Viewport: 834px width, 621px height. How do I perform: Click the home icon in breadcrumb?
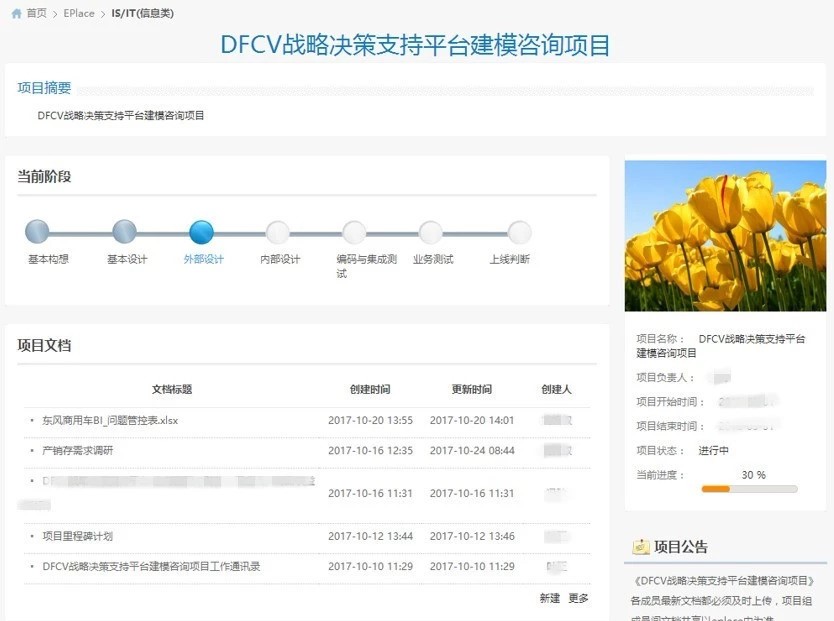tap(16, 13)
